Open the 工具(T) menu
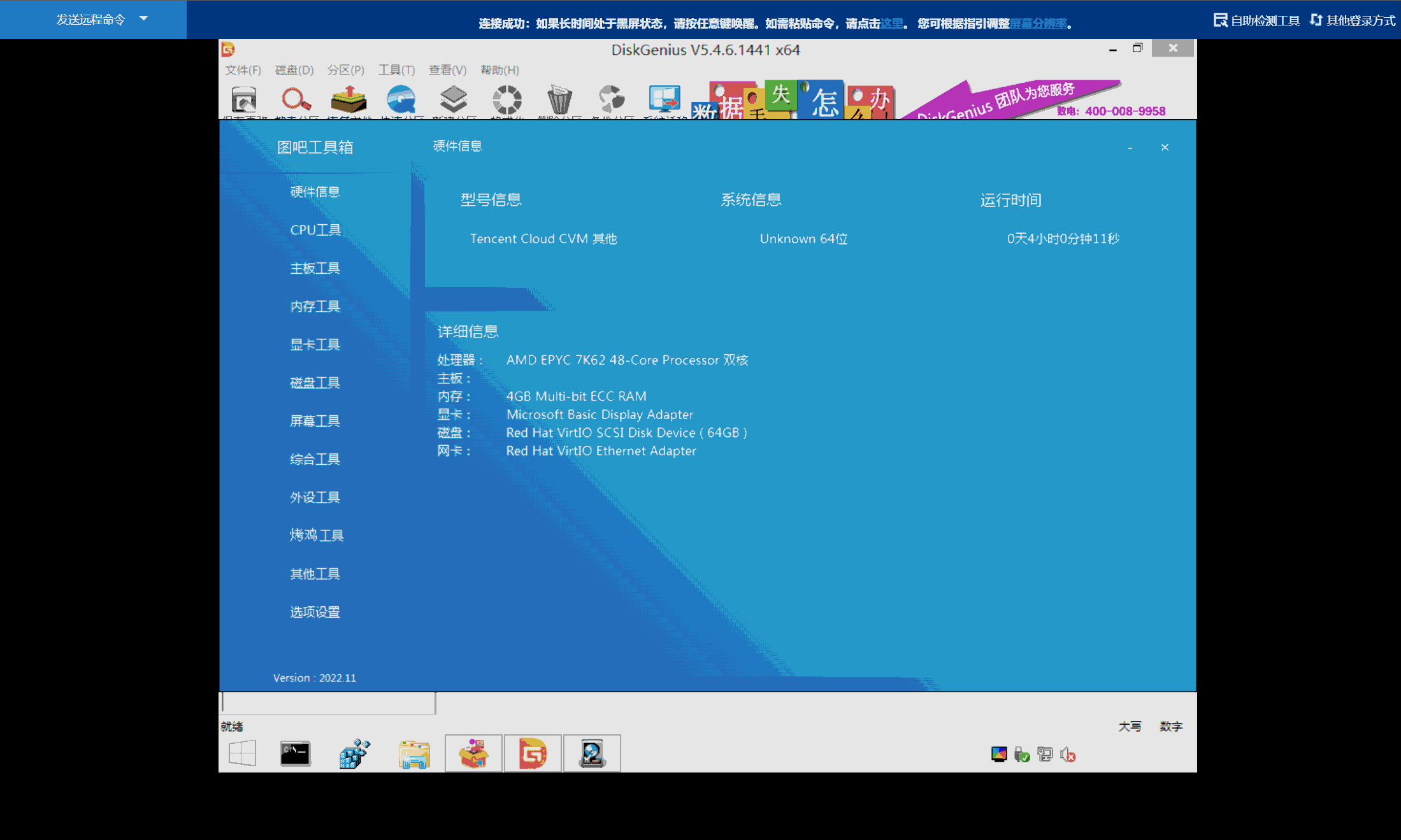Viewport: 1401px width, 840px height. (x=396, y=70)
